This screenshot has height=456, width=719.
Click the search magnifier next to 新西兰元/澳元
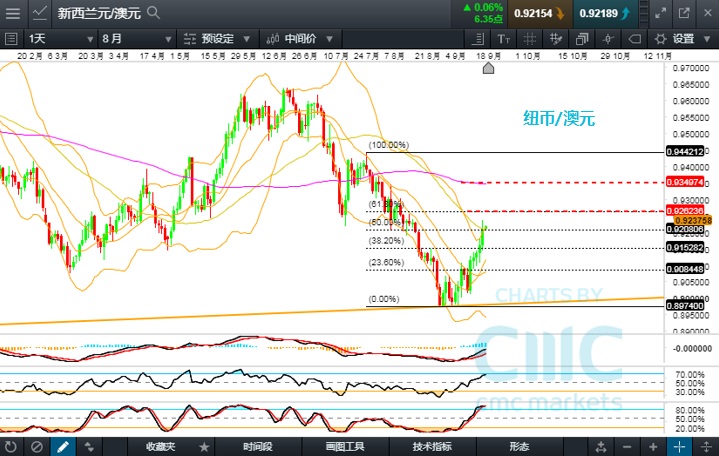(x=152, y=13)
